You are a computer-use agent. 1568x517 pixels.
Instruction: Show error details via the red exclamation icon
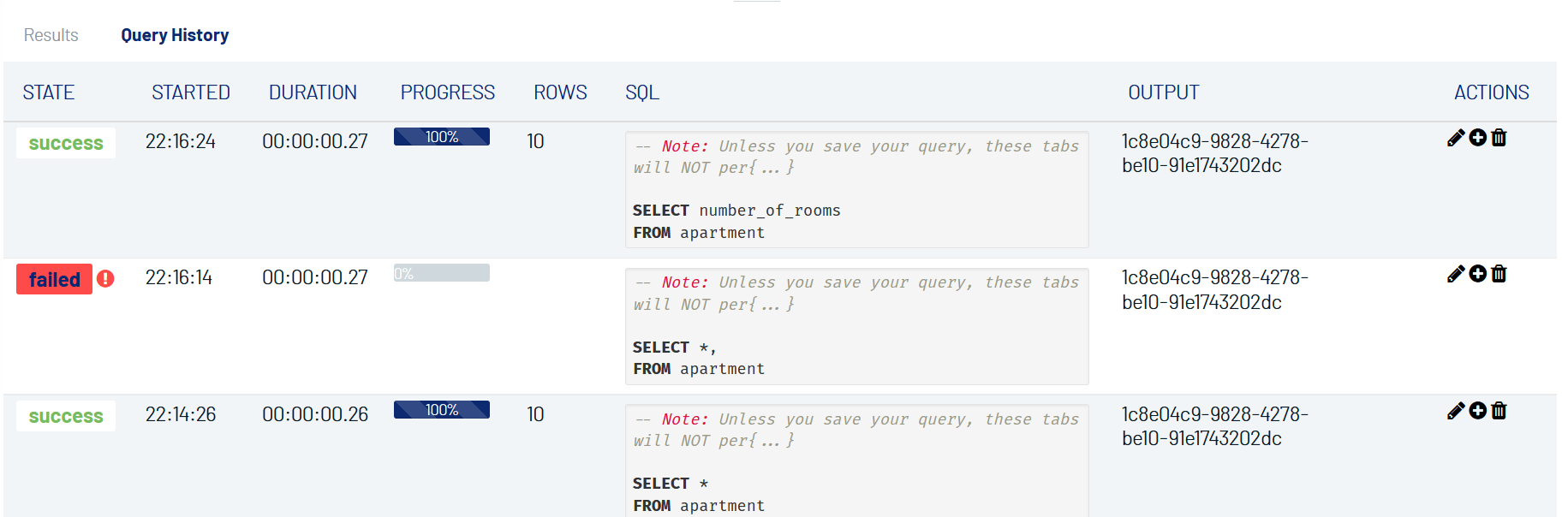tap(105, 279)
